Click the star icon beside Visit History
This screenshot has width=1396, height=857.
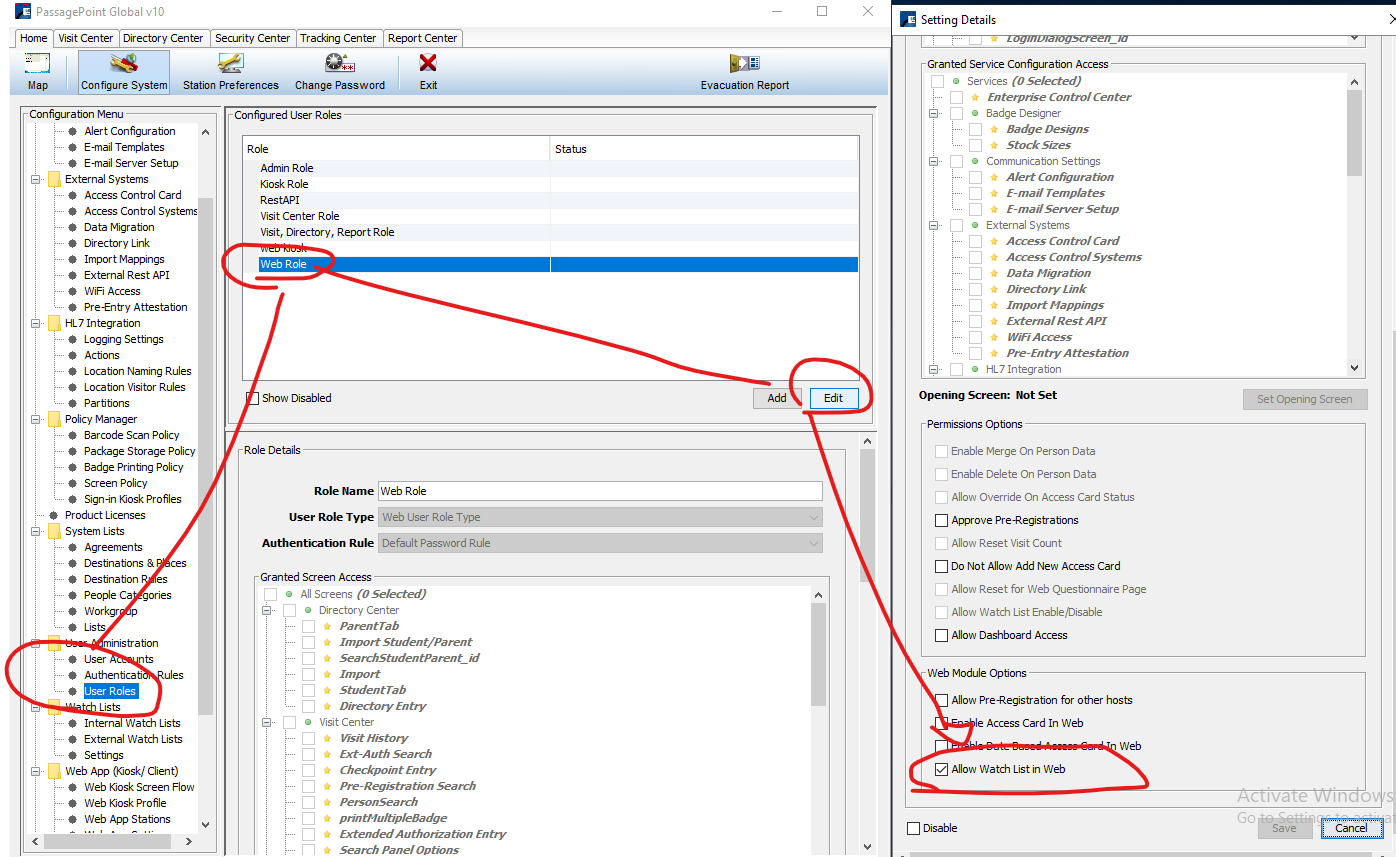tap(328, 738)
